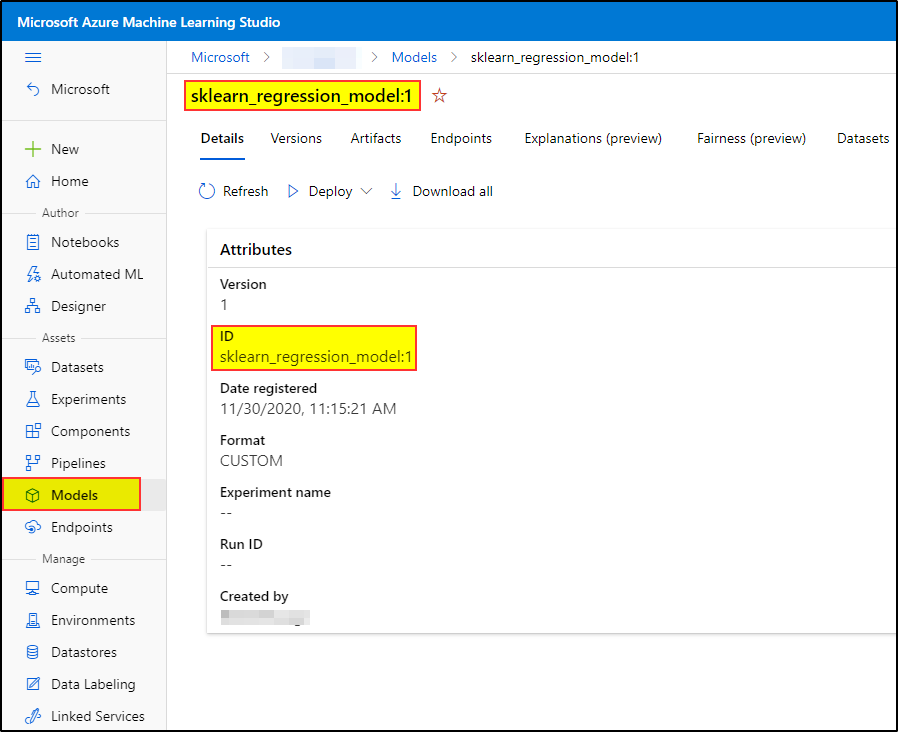Click the Download all arrow icon
This screenshot has height=732, width=898.
[x=396, y=191]
